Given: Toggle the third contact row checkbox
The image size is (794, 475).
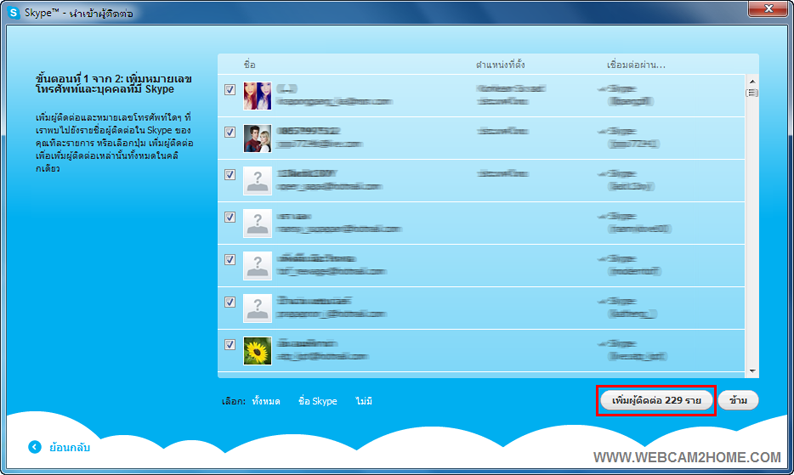Looking at the screenshot, I should (x=230, y=174).
